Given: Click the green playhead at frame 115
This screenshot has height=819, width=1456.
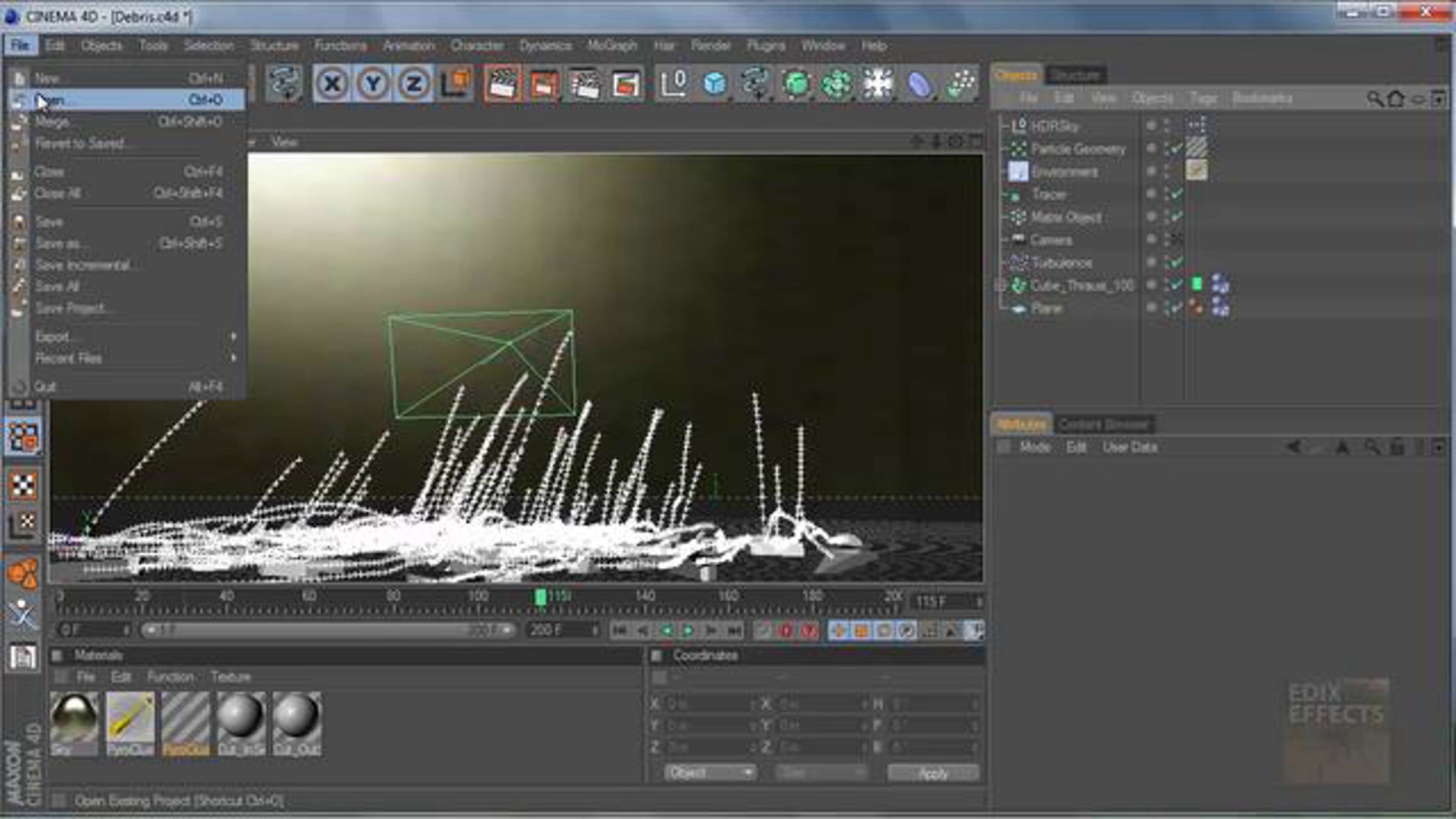Looking at the screenshot, I should point(540,597).
